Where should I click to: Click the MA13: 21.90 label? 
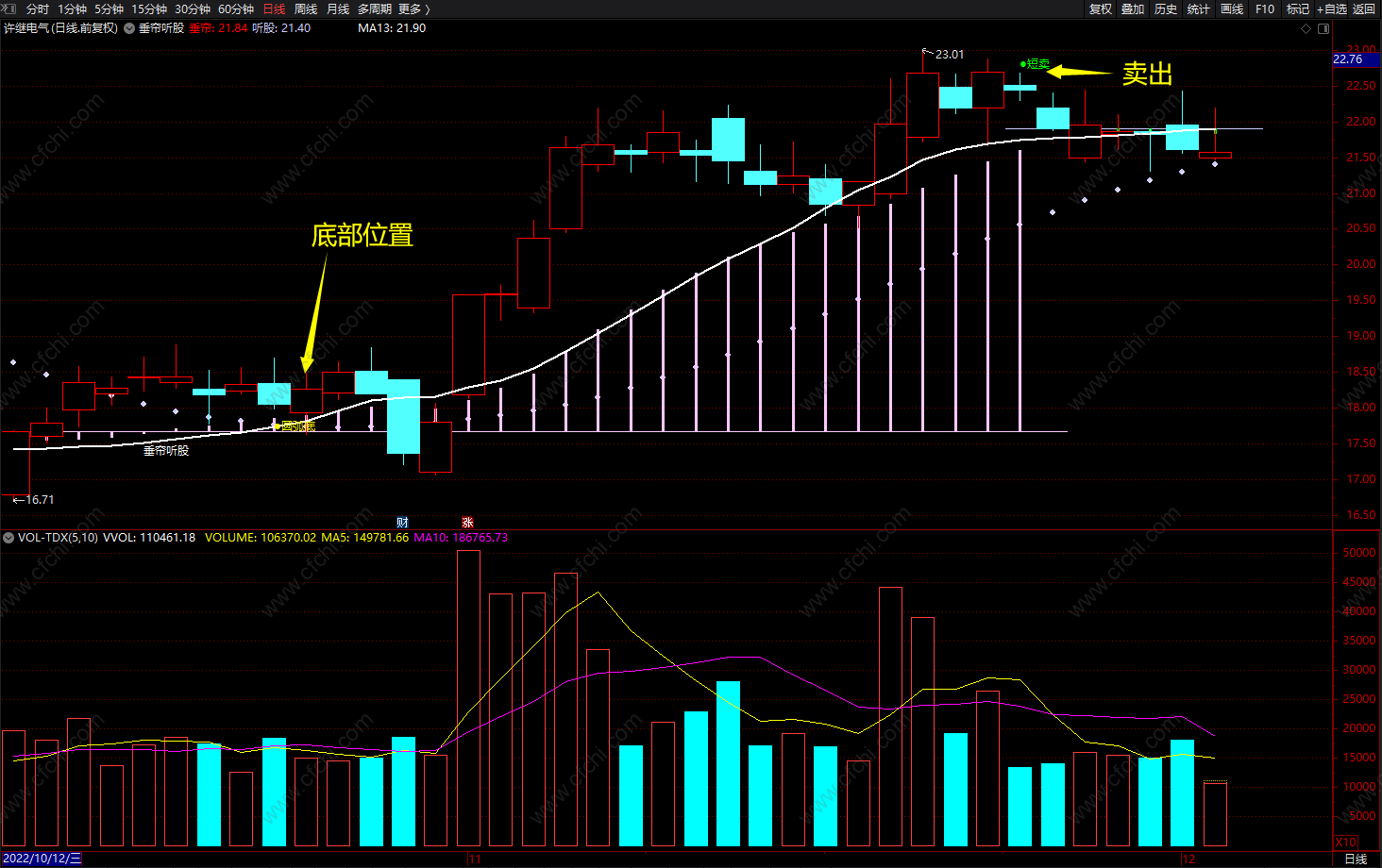[x=392, y=28]
